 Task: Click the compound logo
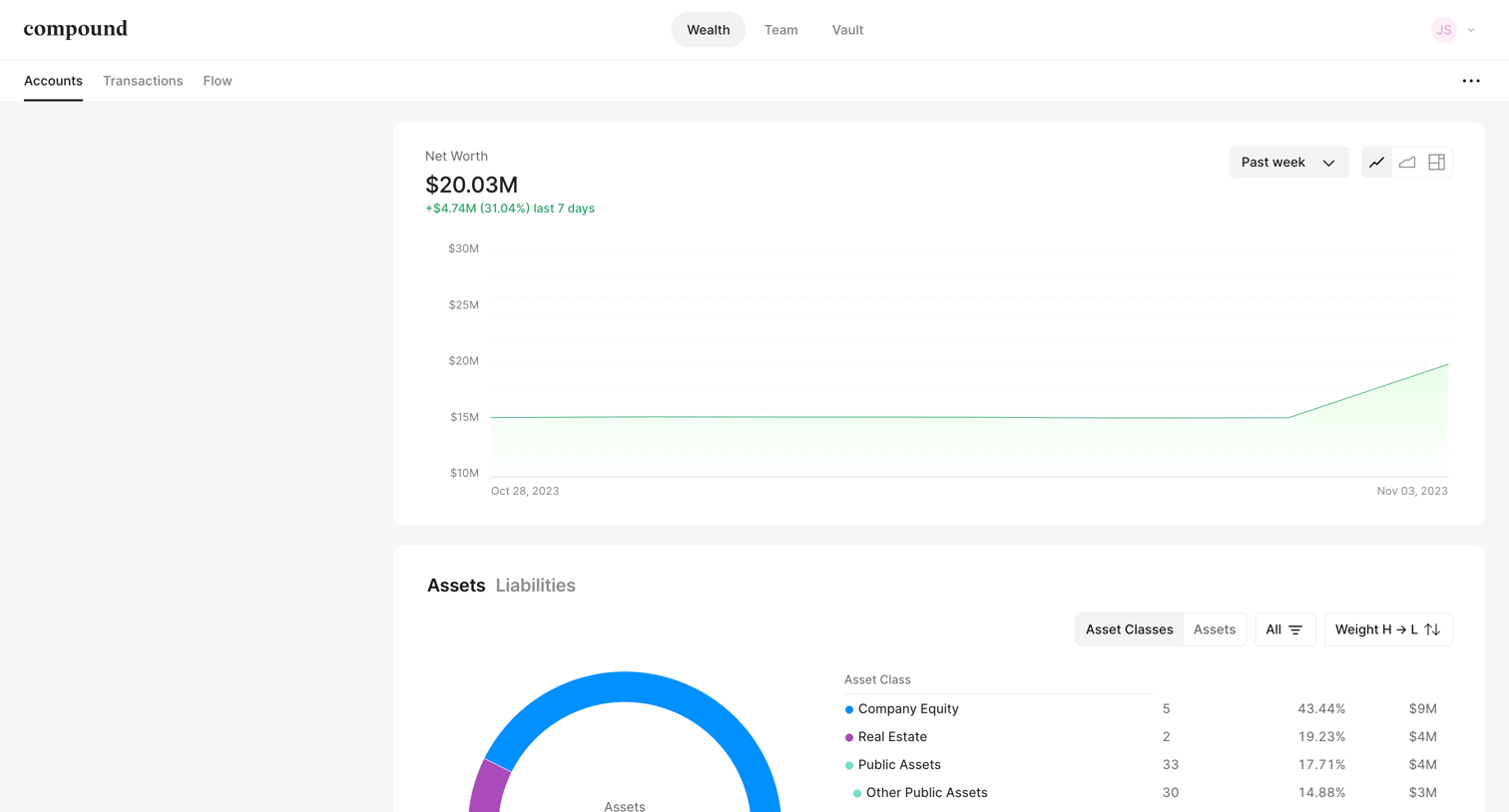(x=76, y=29)
